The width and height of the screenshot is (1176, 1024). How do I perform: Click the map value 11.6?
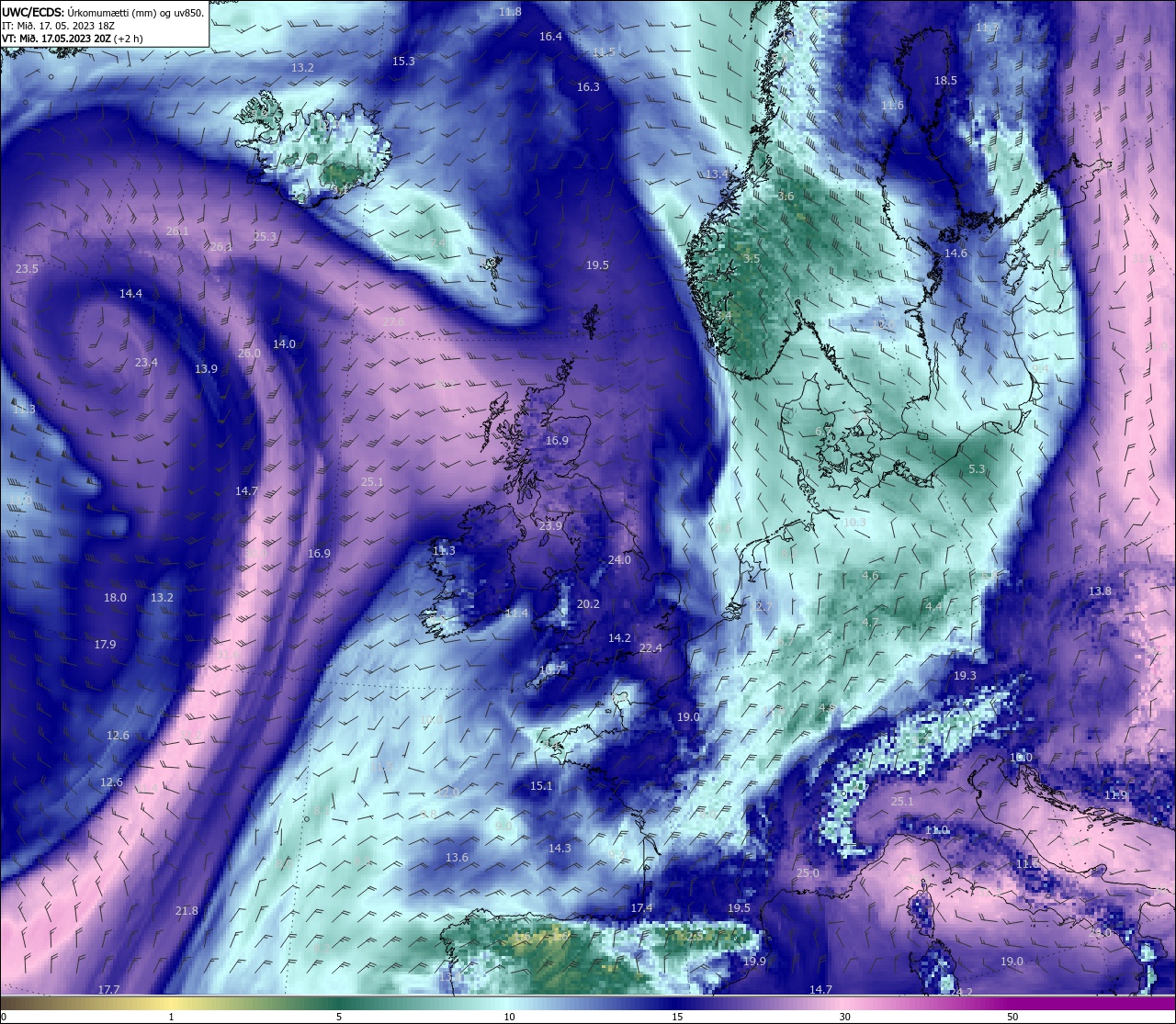click(892, 106)
